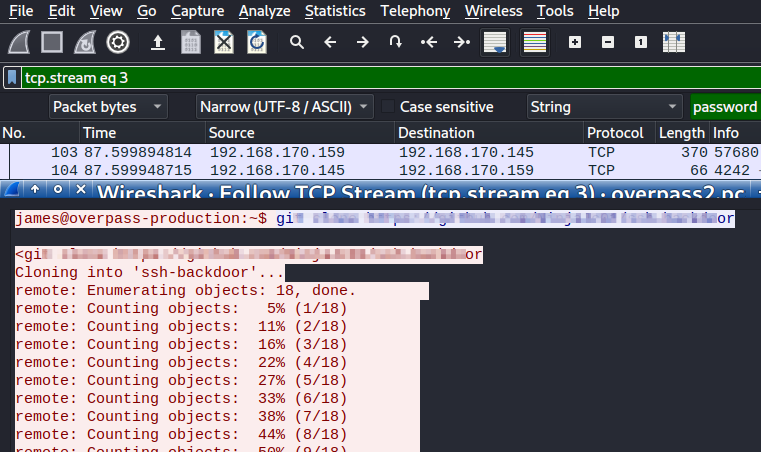Image resolution: width=761 pixels, height=452 pixels.
Task: Jump to the last packet
Action: point(462,42)
